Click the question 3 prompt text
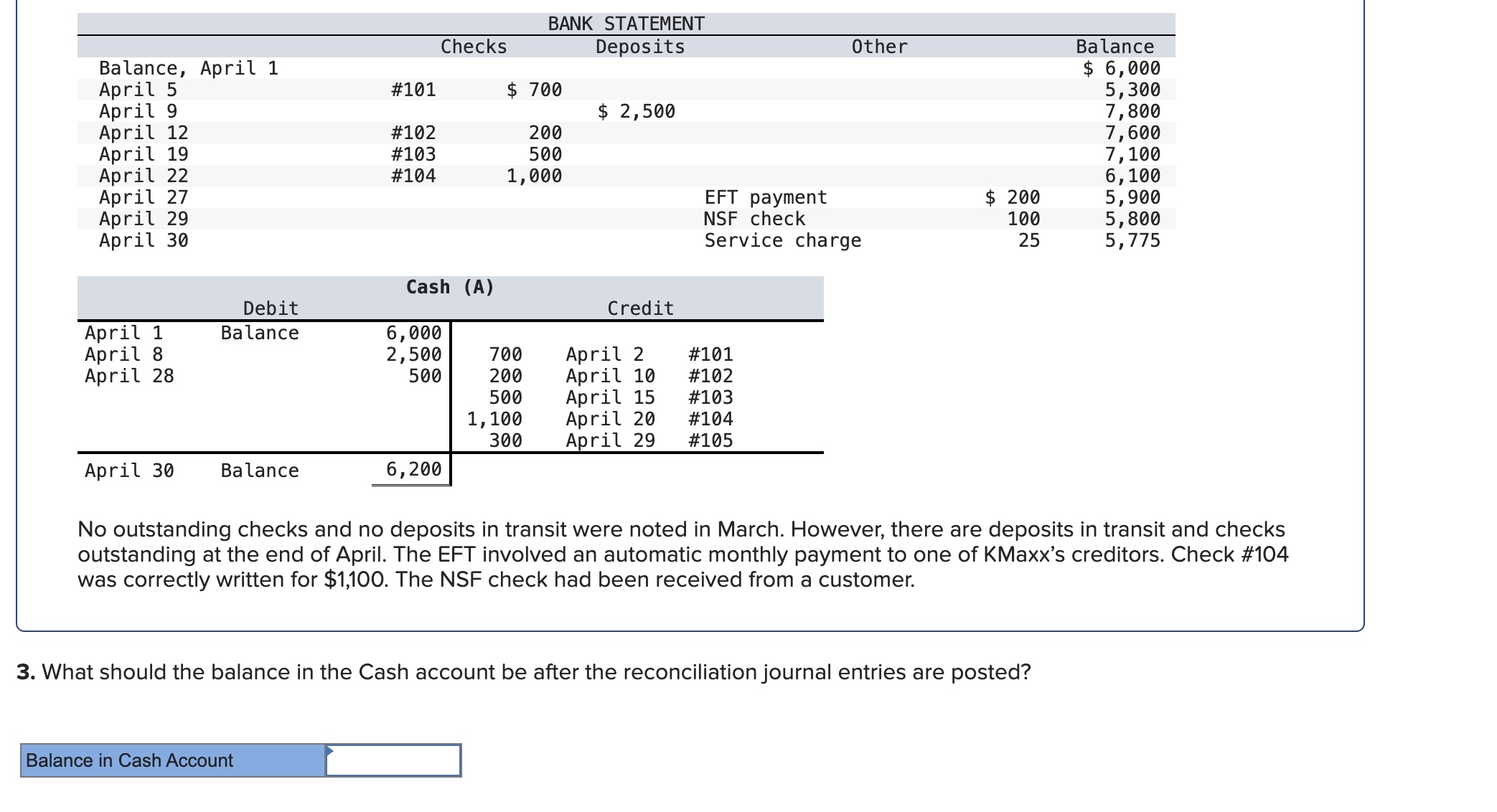The width and height of the screenshot is (1497, 812). [x=524, y=672]
